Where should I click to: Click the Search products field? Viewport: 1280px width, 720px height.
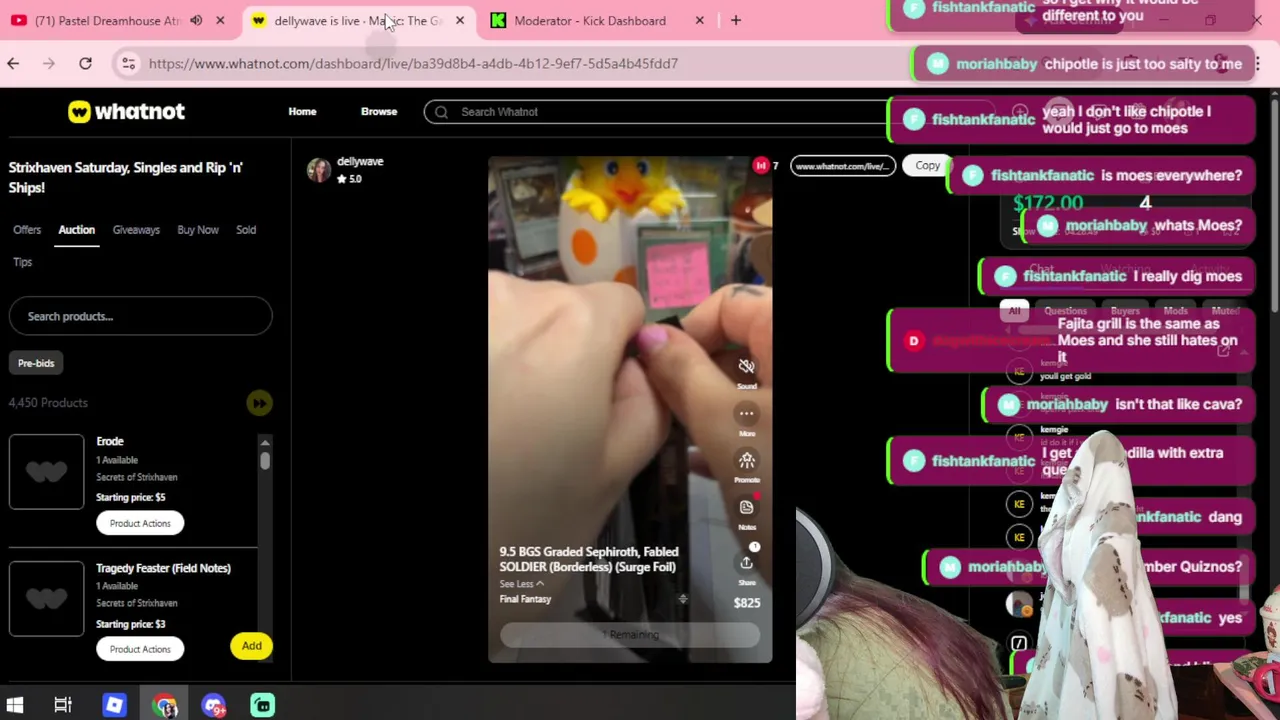coord(140,316)
